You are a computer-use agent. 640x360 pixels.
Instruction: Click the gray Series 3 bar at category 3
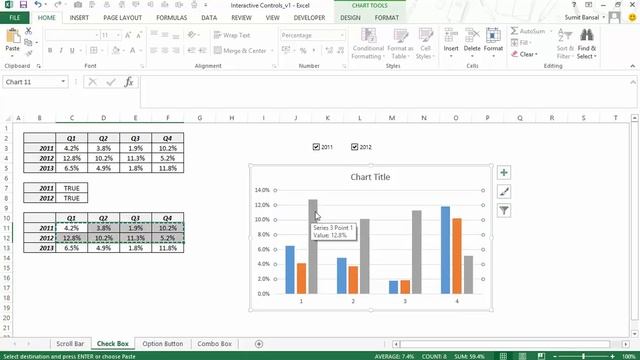click(x=417, y=252)
